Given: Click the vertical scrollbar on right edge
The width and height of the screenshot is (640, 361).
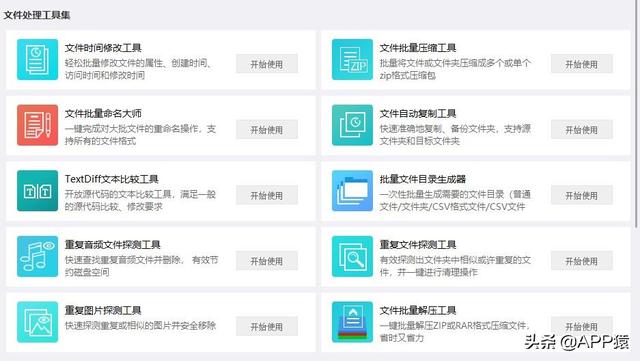Looking at the screenshot, I should (637, 114).
